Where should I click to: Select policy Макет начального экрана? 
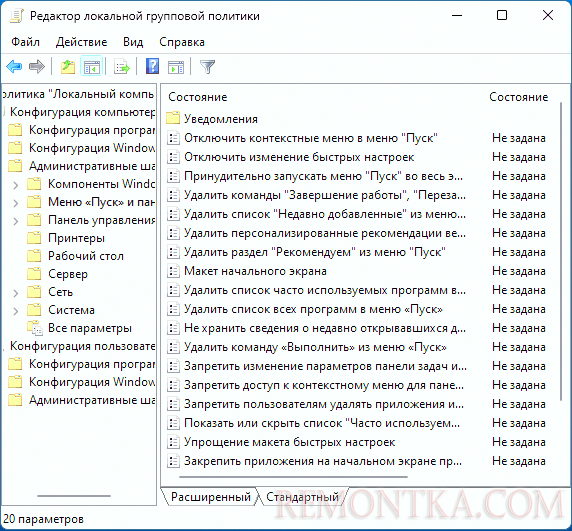tap(255, 271)
